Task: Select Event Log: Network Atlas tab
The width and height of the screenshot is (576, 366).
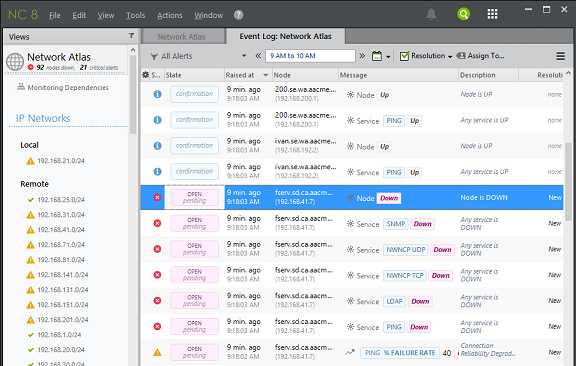Action: pyautogui.click(x=285, y=36)
